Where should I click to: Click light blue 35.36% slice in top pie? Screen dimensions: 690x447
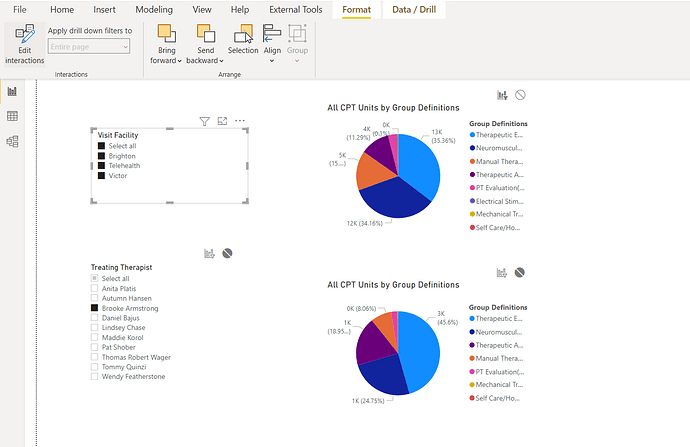click(x=420, y=165)
